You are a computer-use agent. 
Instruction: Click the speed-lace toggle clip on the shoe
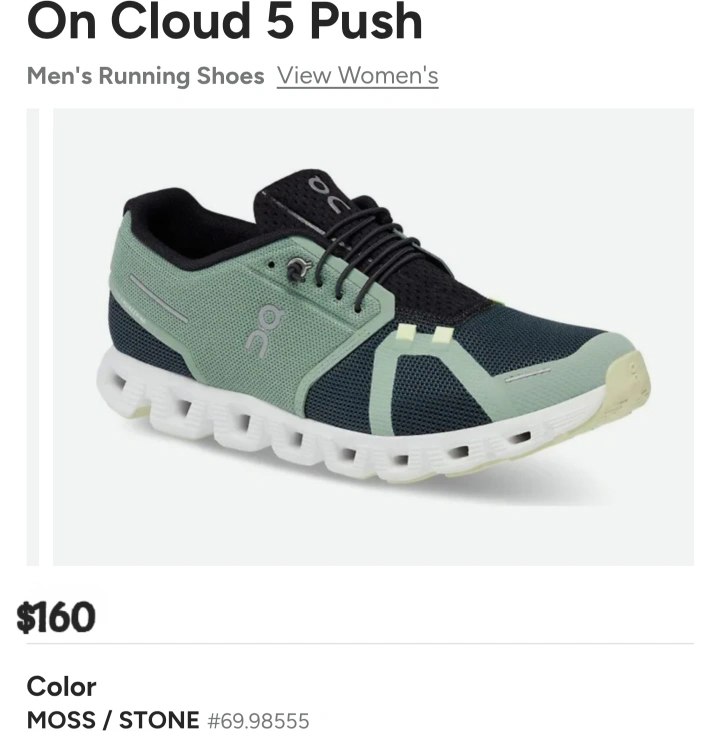pos(298,269)
